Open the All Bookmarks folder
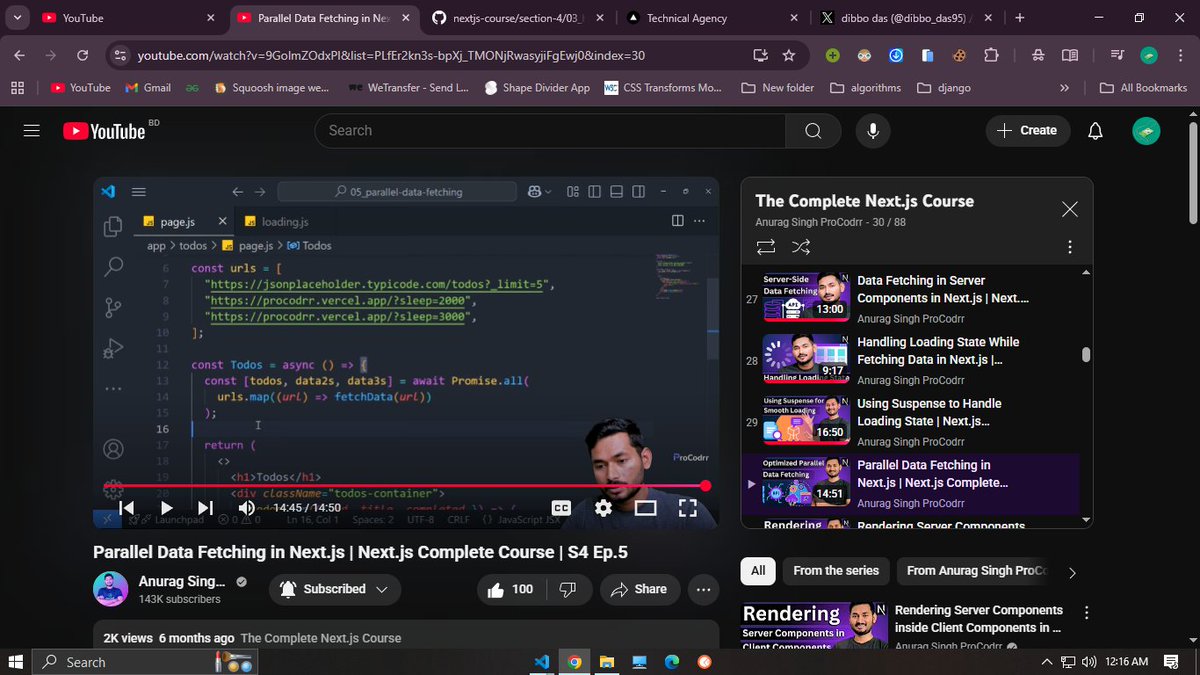Screen dimensions: 1200x675 click(1143, 88)
